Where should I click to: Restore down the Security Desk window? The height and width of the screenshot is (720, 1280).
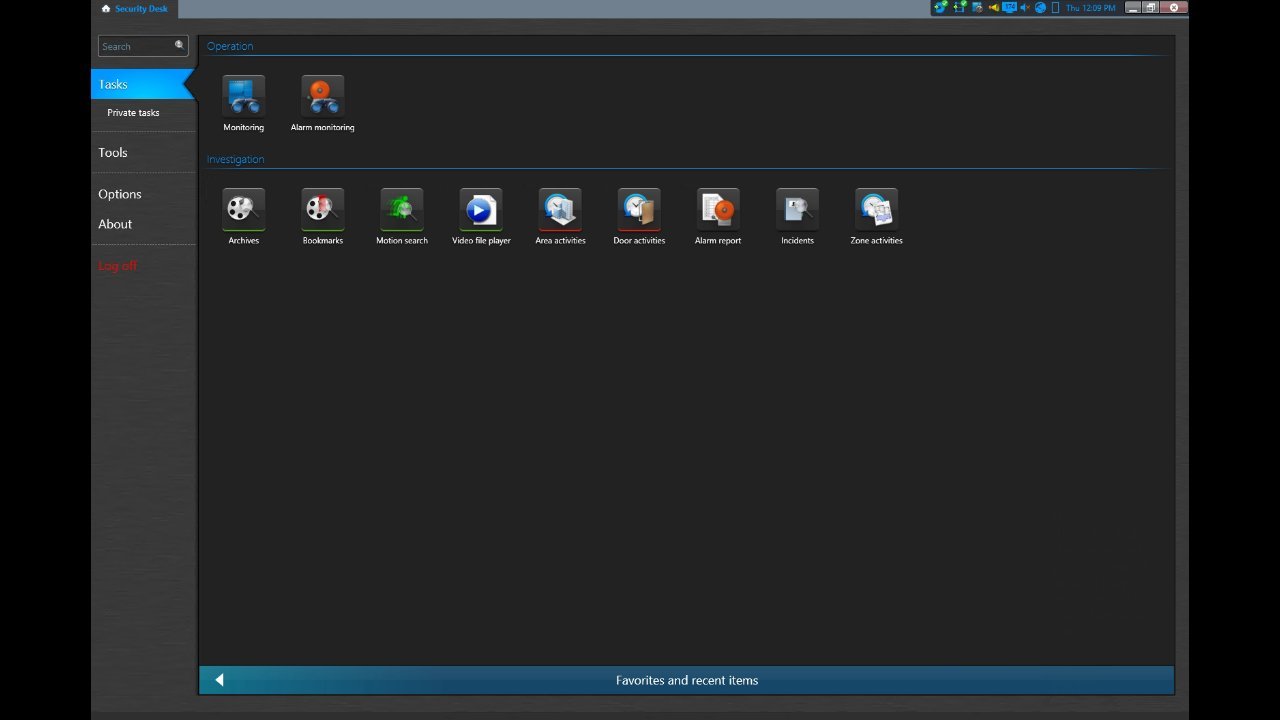coord(1151,8)
